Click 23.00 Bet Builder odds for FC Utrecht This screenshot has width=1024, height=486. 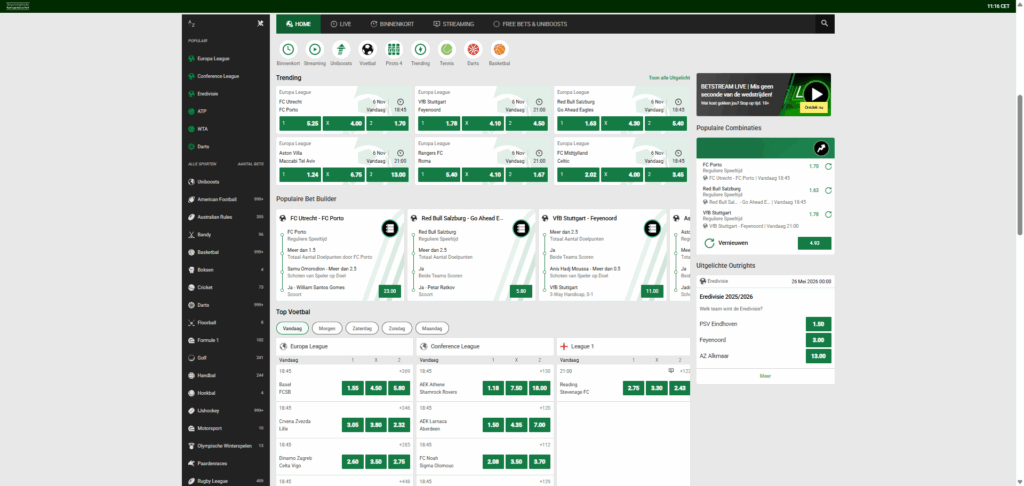point(390,291)
